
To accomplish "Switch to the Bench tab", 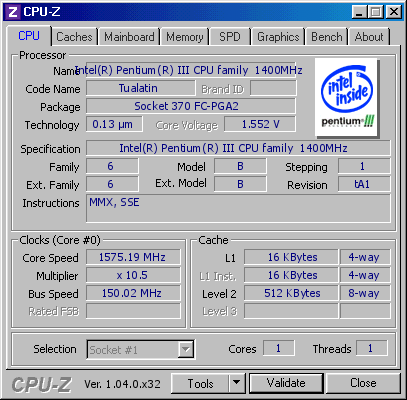I will tap(327, 37).
